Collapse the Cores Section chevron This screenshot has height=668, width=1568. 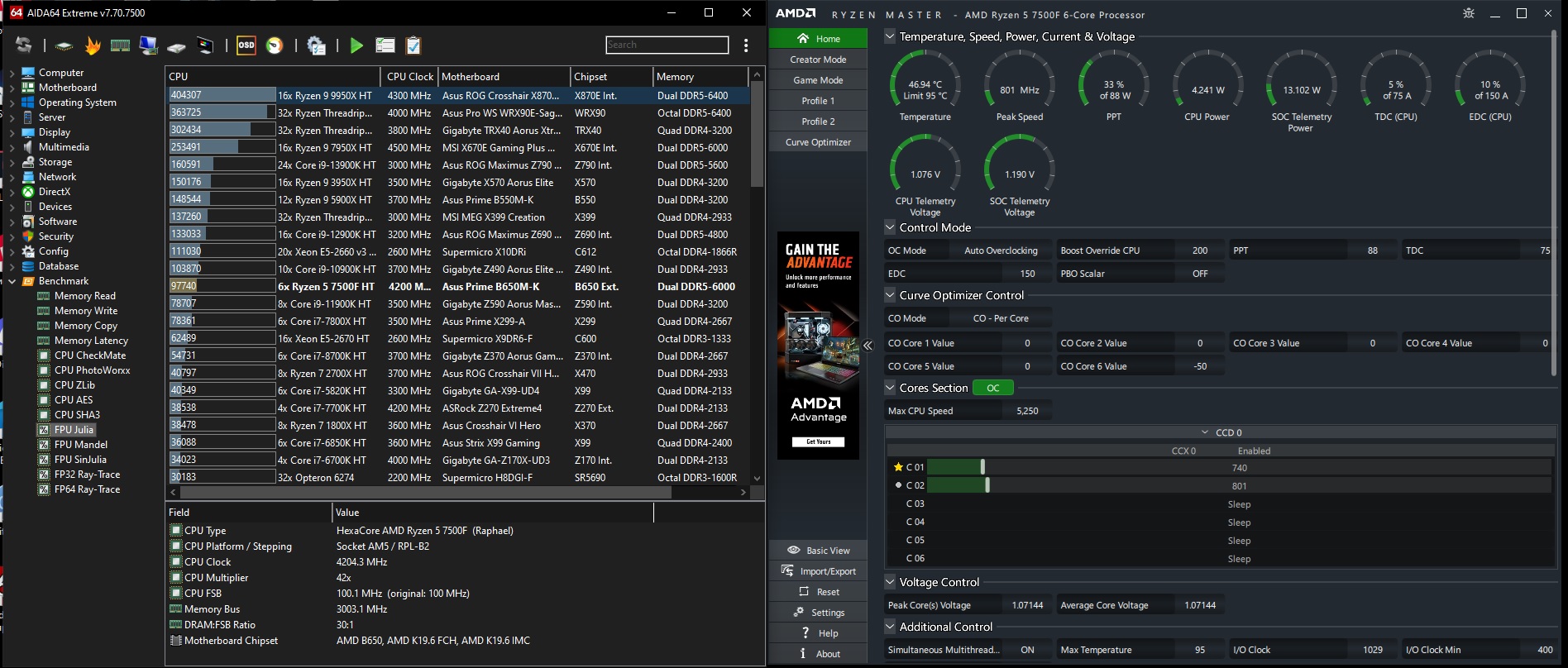890,388
